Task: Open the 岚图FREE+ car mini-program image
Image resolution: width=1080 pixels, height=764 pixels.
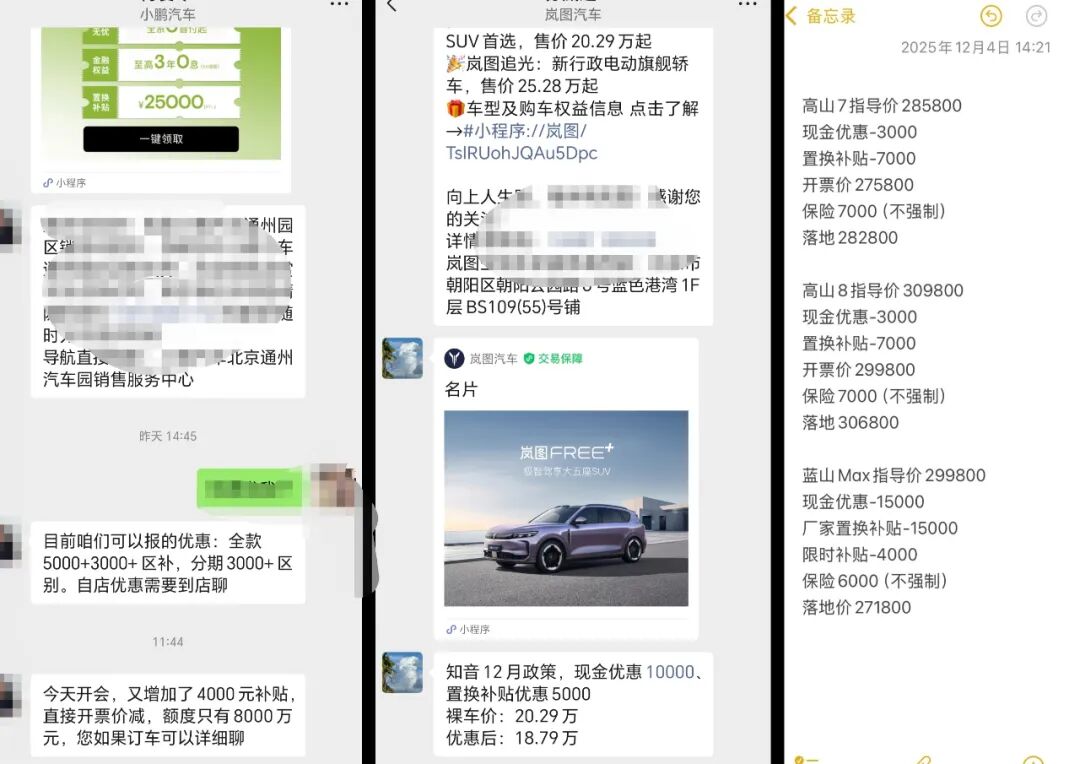Action: [x=566, y=508]
